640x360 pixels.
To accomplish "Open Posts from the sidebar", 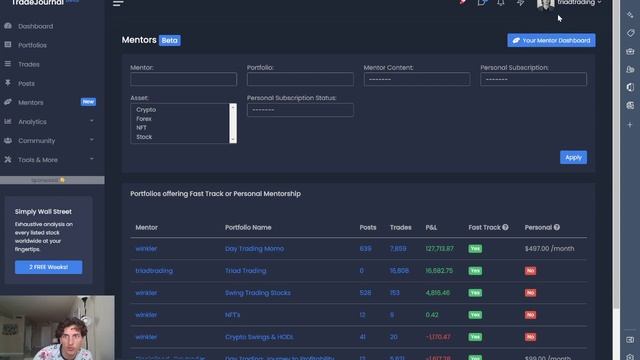I will coord(26,83).
